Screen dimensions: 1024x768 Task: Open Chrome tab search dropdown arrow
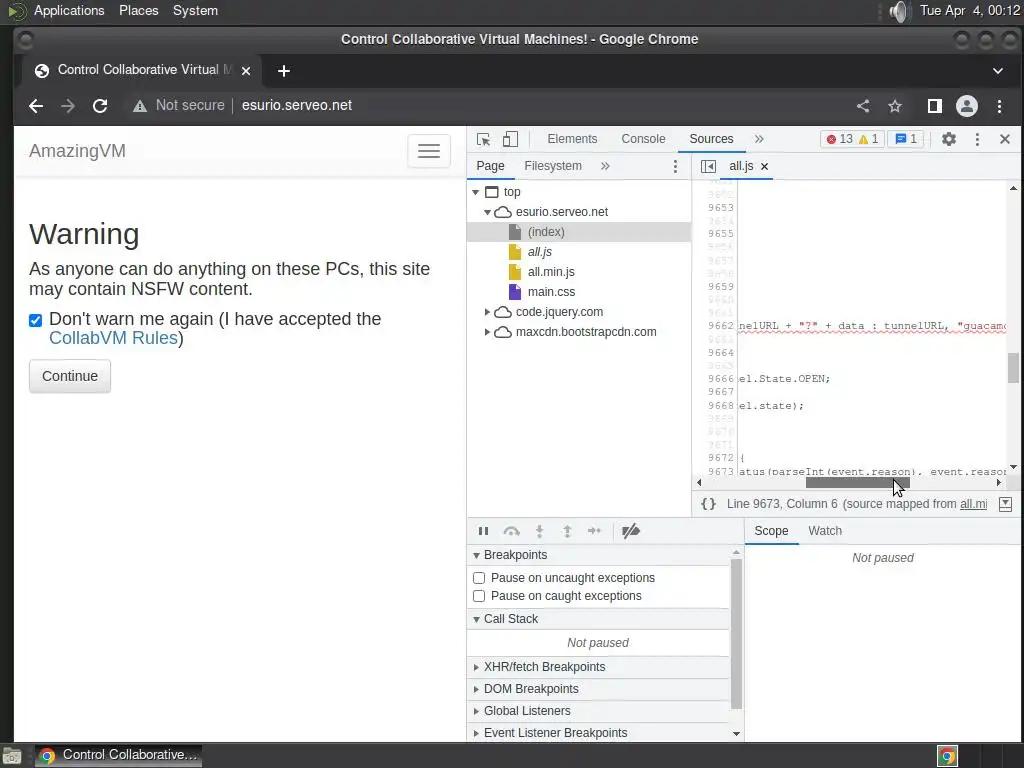(998, 71)
